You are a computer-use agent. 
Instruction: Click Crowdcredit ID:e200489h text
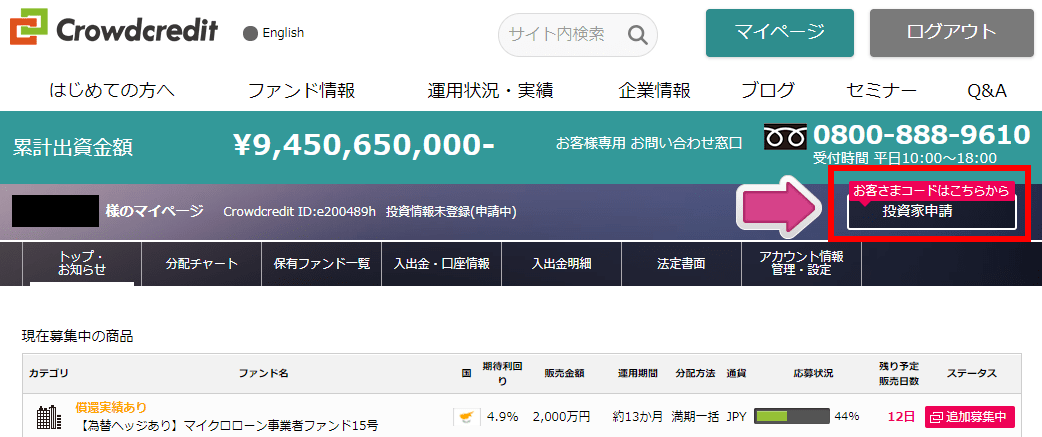[300, 212]
